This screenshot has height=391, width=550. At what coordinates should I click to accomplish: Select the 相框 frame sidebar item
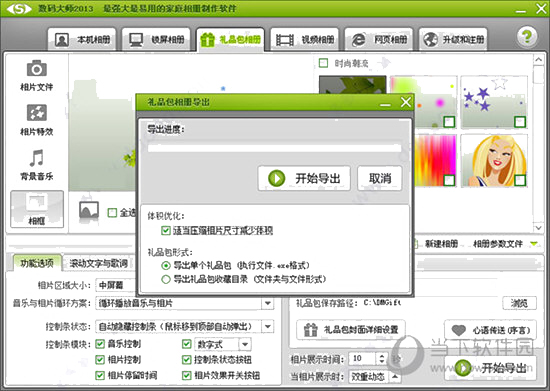coord(37,209)
